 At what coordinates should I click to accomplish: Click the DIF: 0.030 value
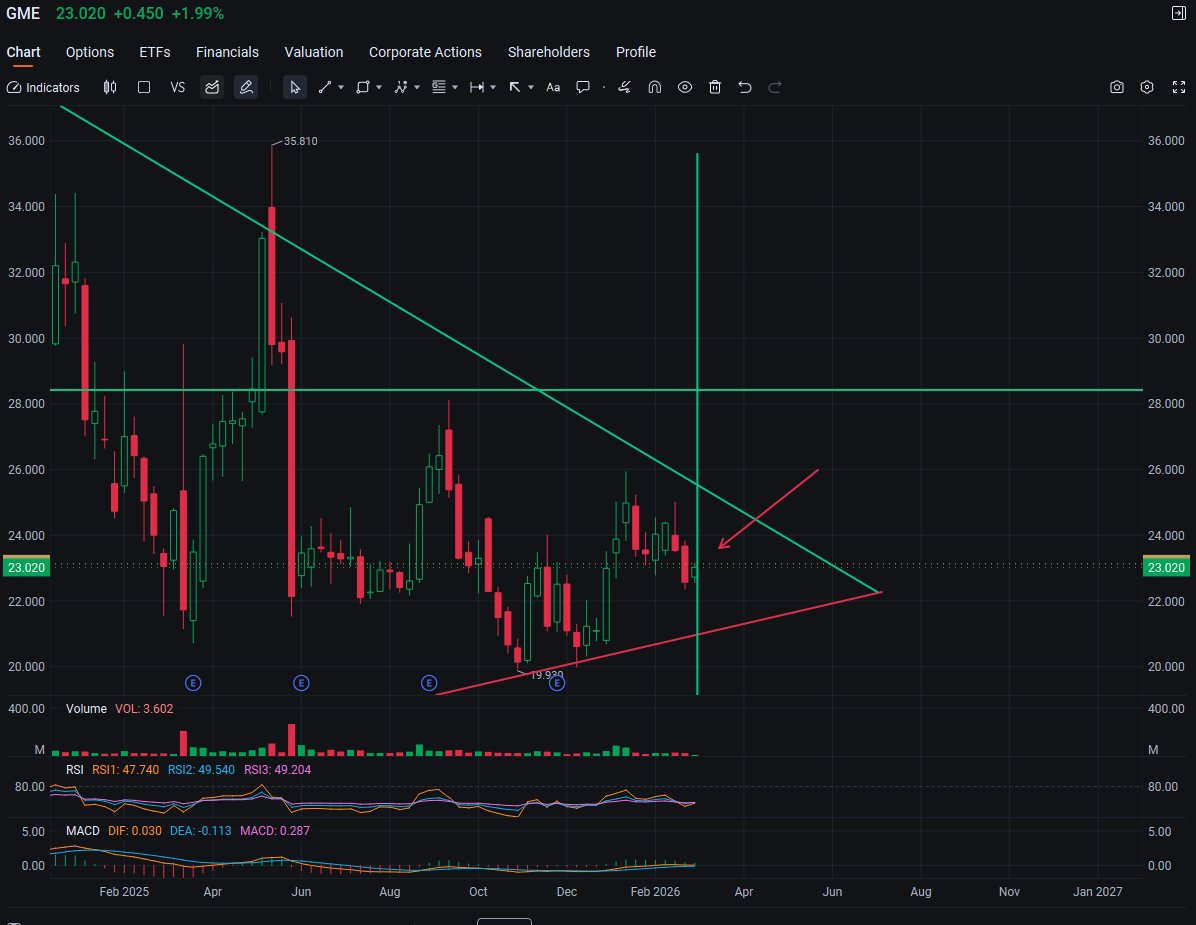click(x=134, y=830)
